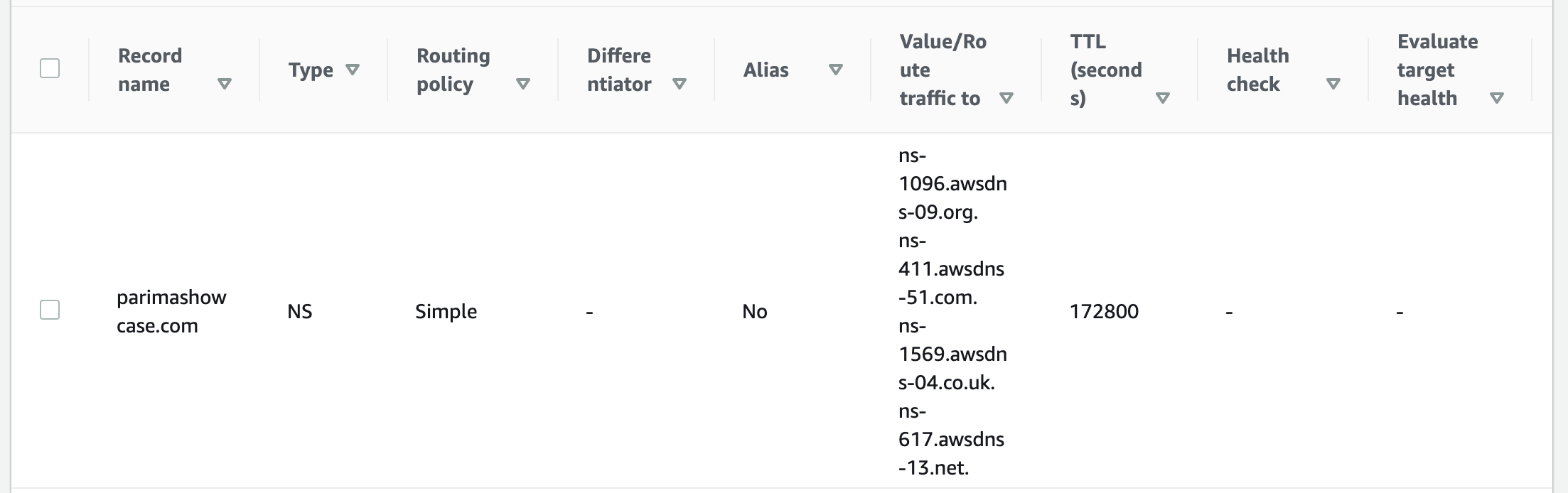
Task: Click the Value/Route traffic to sort arrow
Action: pos(1006,98)
